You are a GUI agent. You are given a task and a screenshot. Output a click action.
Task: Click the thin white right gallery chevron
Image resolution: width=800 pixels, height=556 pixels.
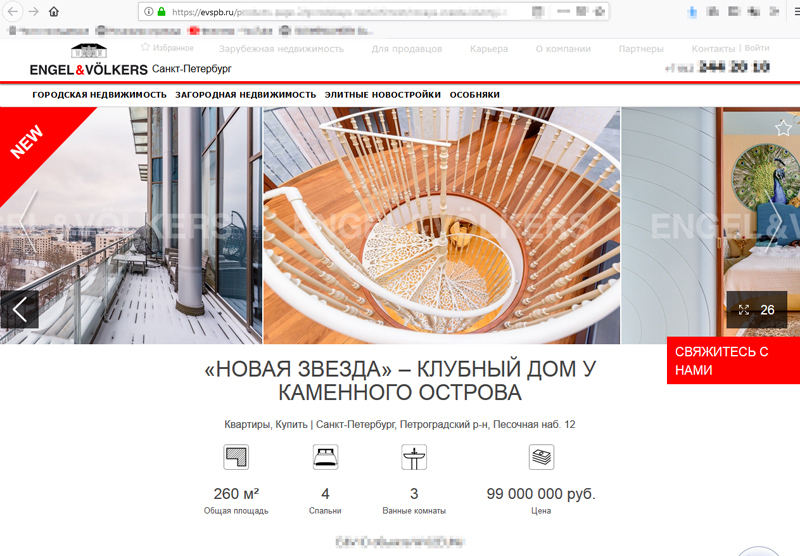click(772, 221)
